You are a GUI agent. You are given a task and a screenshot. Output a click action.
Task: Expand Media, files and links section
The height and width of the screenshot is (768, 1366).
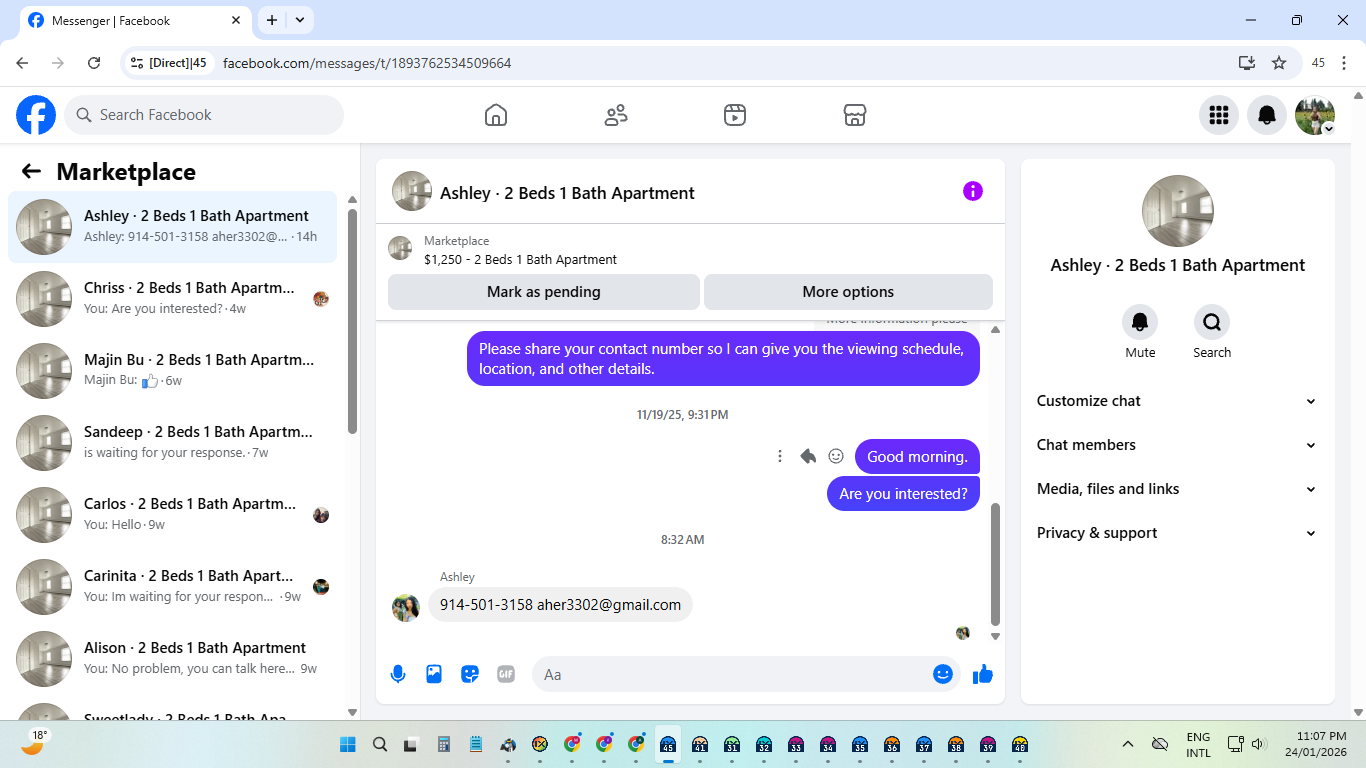pos(1178,489)
